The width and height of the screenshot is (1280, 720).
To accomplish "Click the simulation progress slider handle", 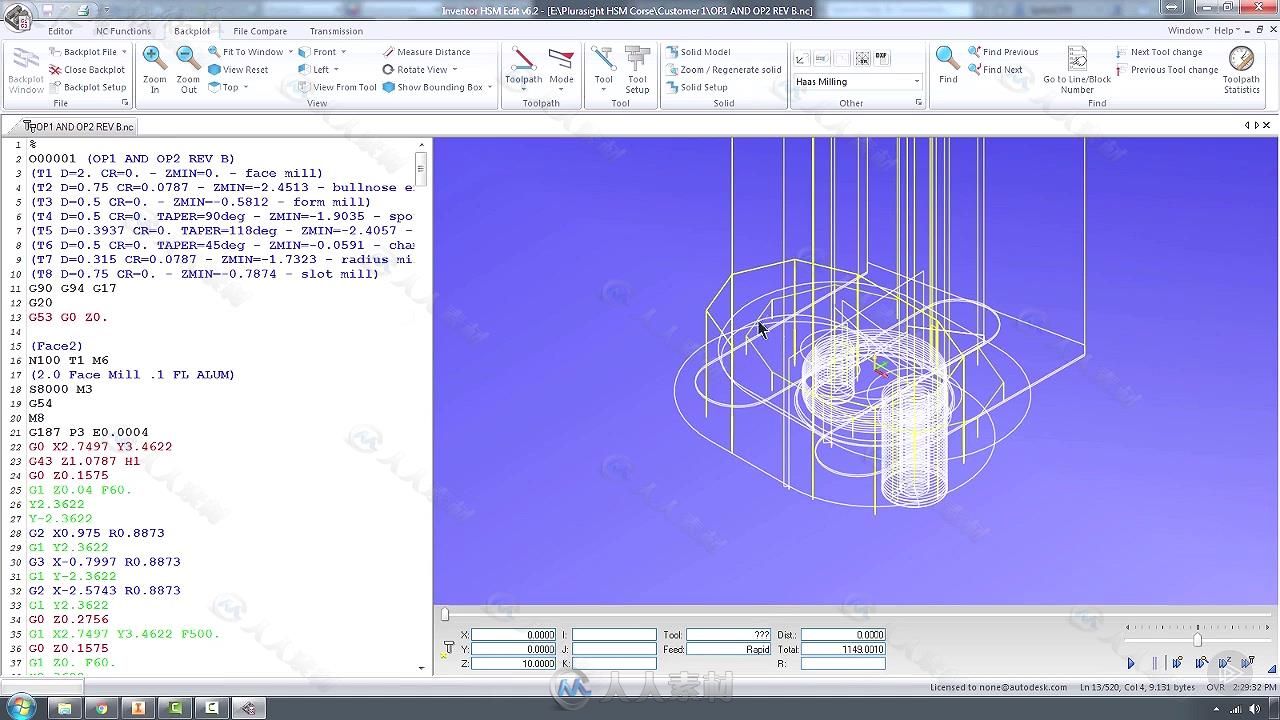I will click(445, 614).
